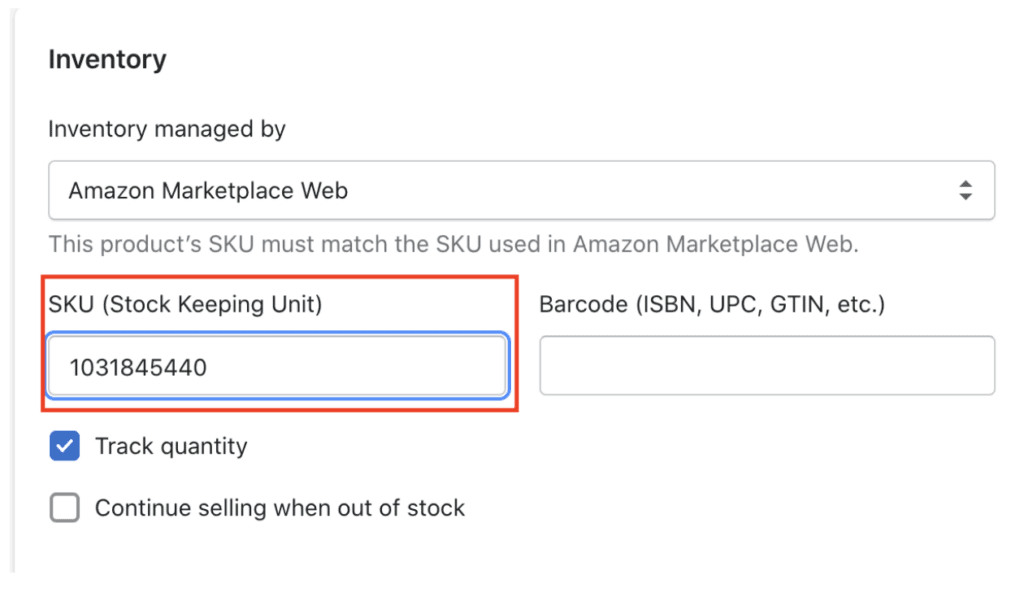The image size is (1024, 597).
Task: Click the Inventory managed by label
Action: pos(166,129)
